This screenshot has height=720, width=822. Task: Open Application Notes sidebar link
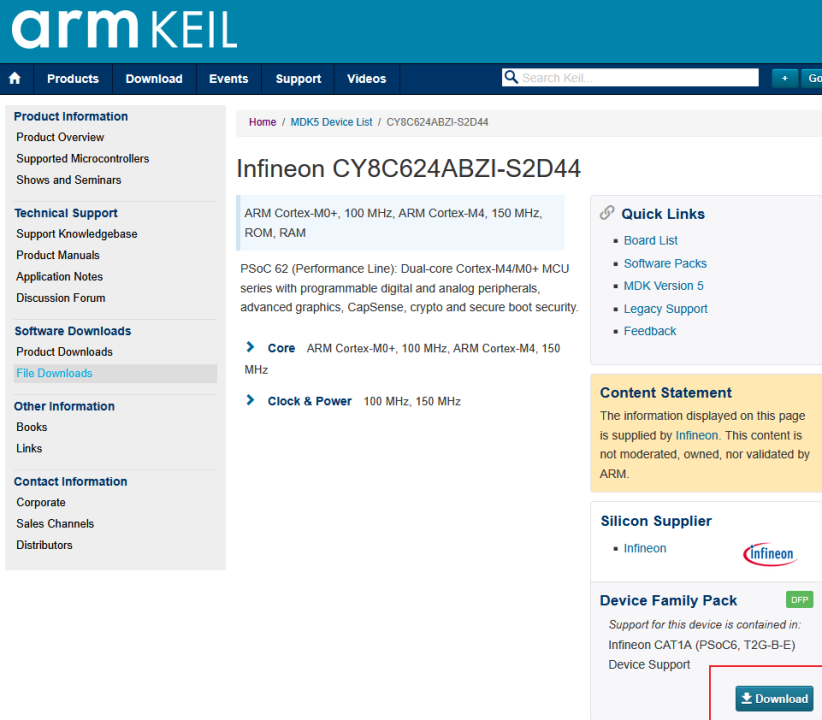tap(59, 276)
